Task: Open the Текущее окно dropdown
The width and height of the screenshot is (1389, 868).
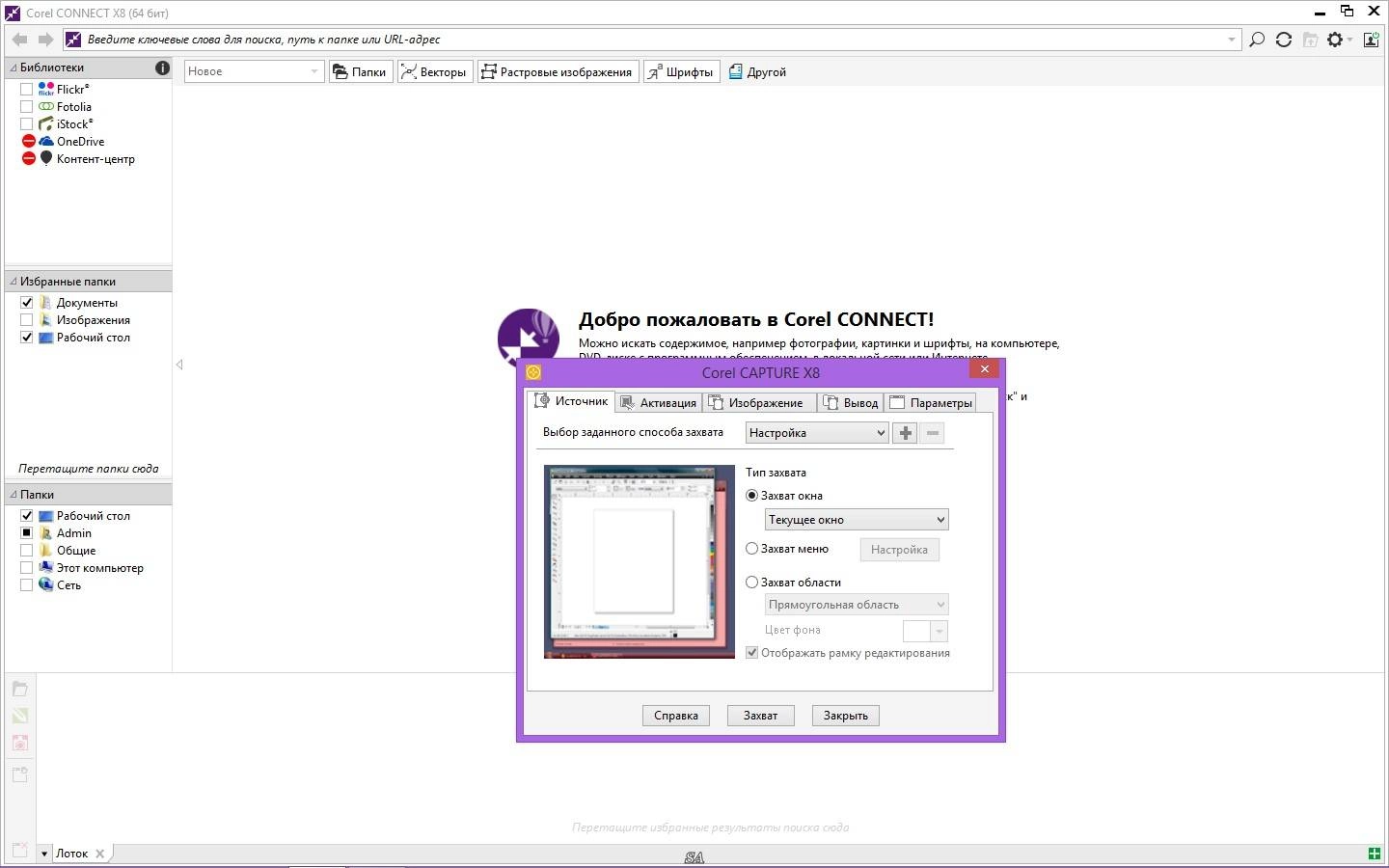Action: click(857, 520)
